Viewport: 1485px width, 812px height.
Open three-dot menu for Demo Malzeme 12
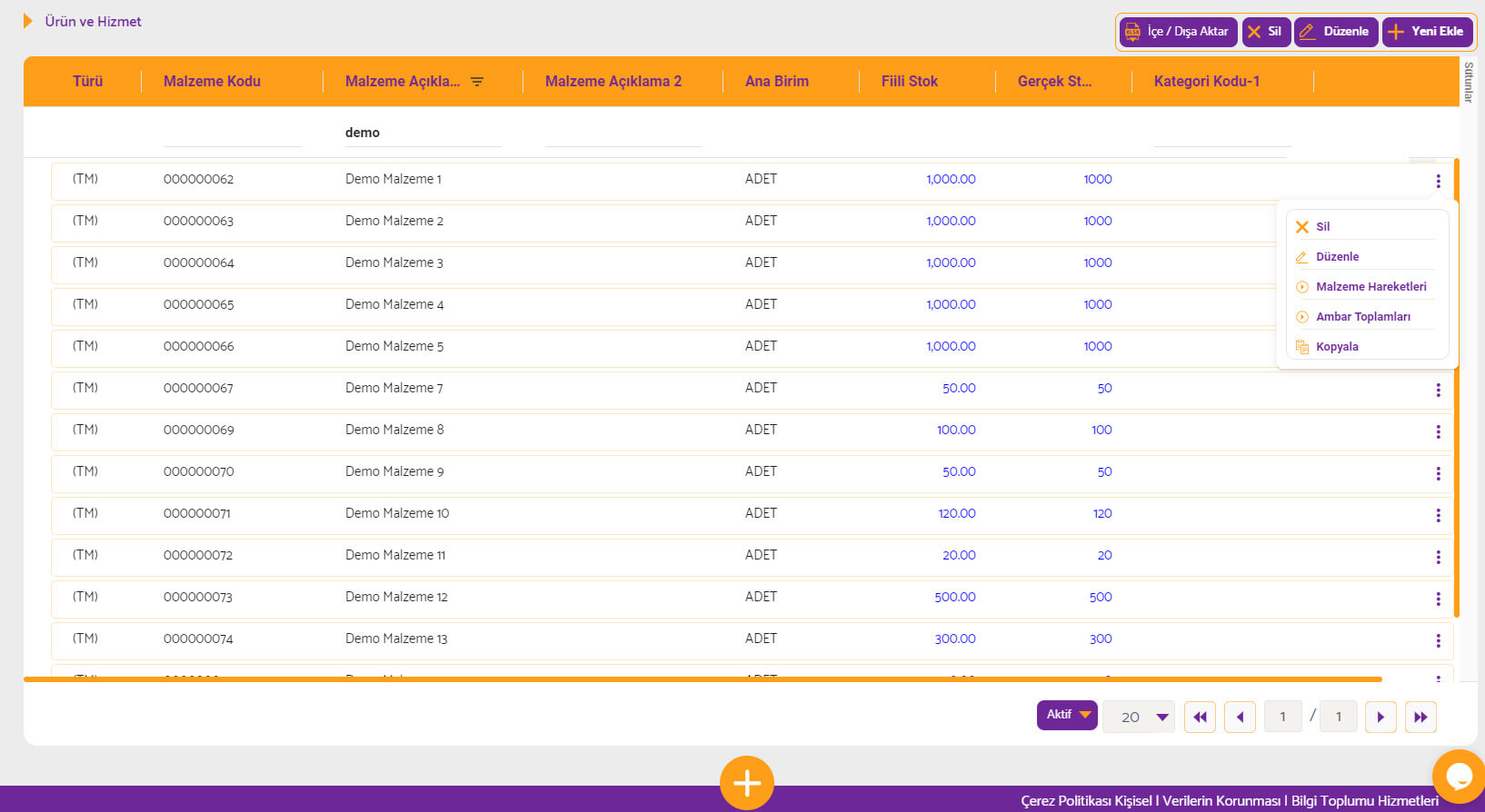click(1438, 599)
